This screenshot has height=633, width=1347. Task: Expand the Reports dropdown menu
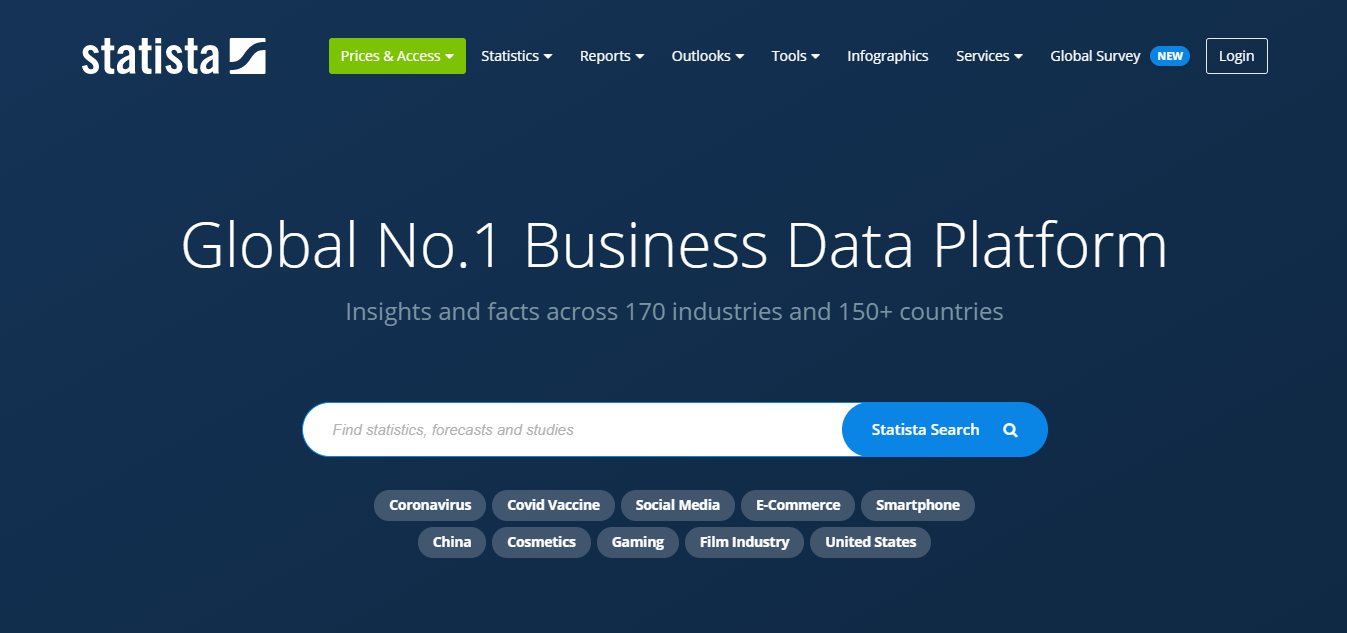point(611,56)
